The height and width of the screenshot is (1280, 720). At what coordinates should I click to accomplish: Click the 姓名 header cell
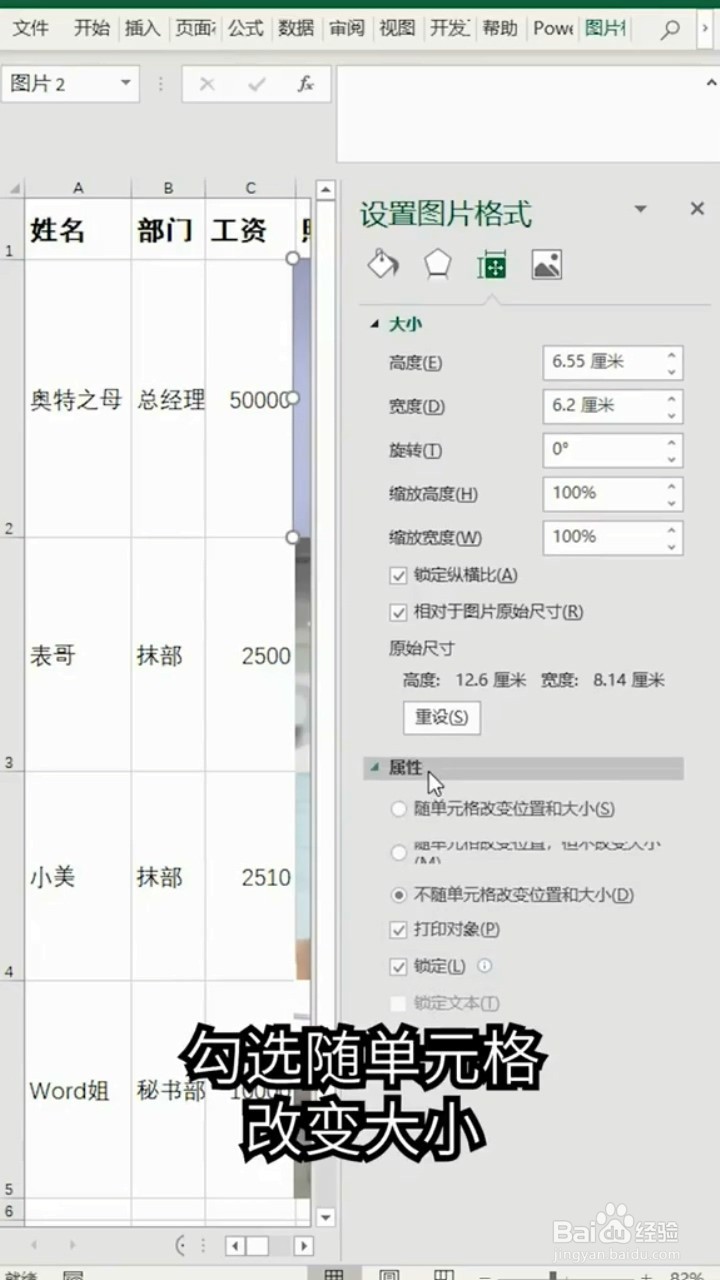pyautogui.click(x=78, y=230)
